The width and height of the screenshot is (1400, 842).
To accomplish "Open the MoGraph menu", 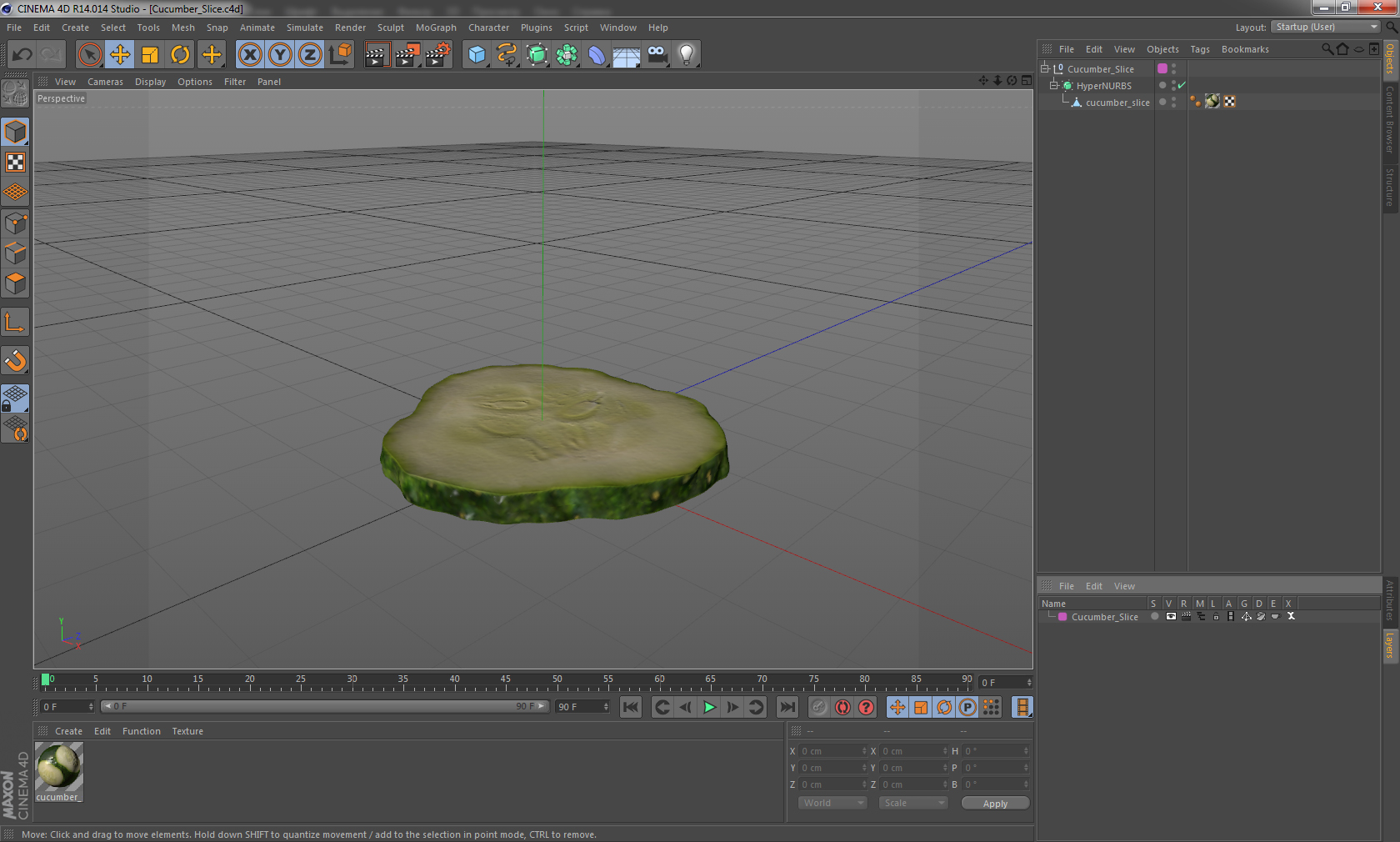I will click(436, 28).
